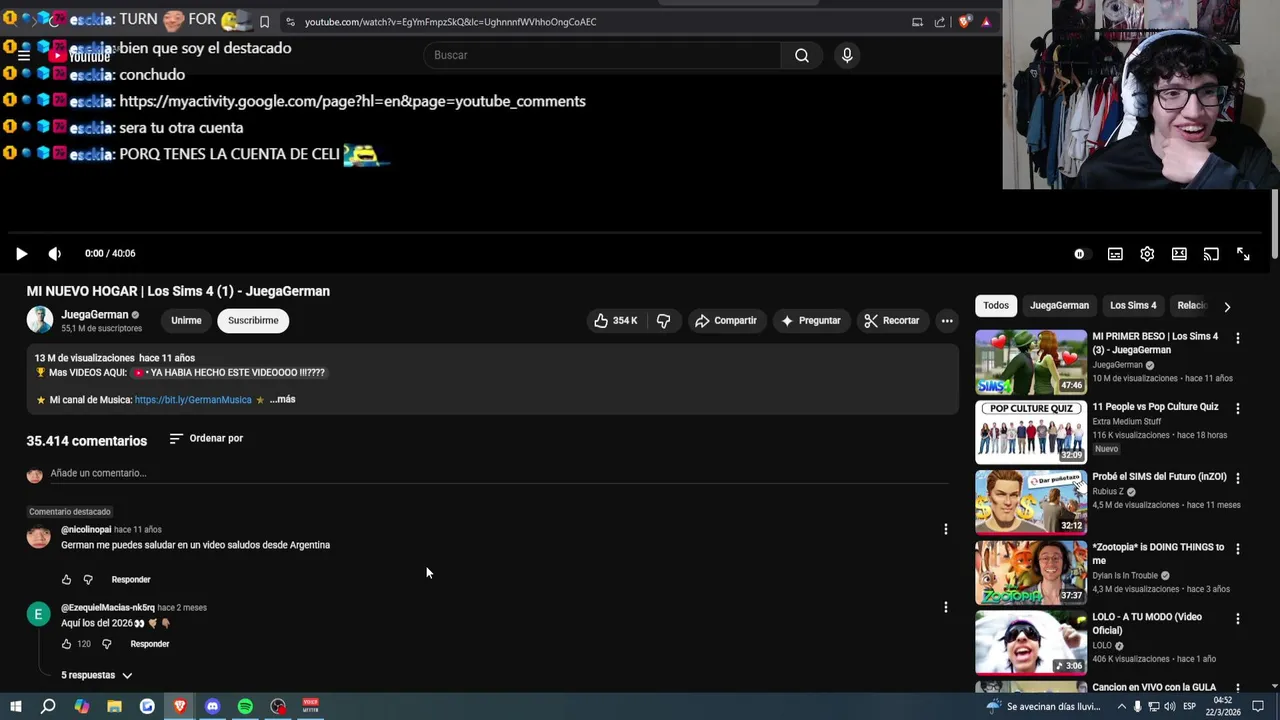Image resolution: width=1280 pixels, height=720 pixels.
Task: Open the video player settings gear
Action: pos(1147,254)
